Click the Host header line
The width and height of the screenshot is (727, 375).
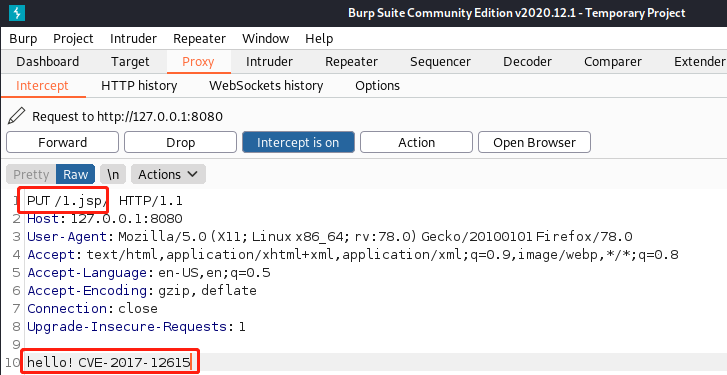coord(105,218)
